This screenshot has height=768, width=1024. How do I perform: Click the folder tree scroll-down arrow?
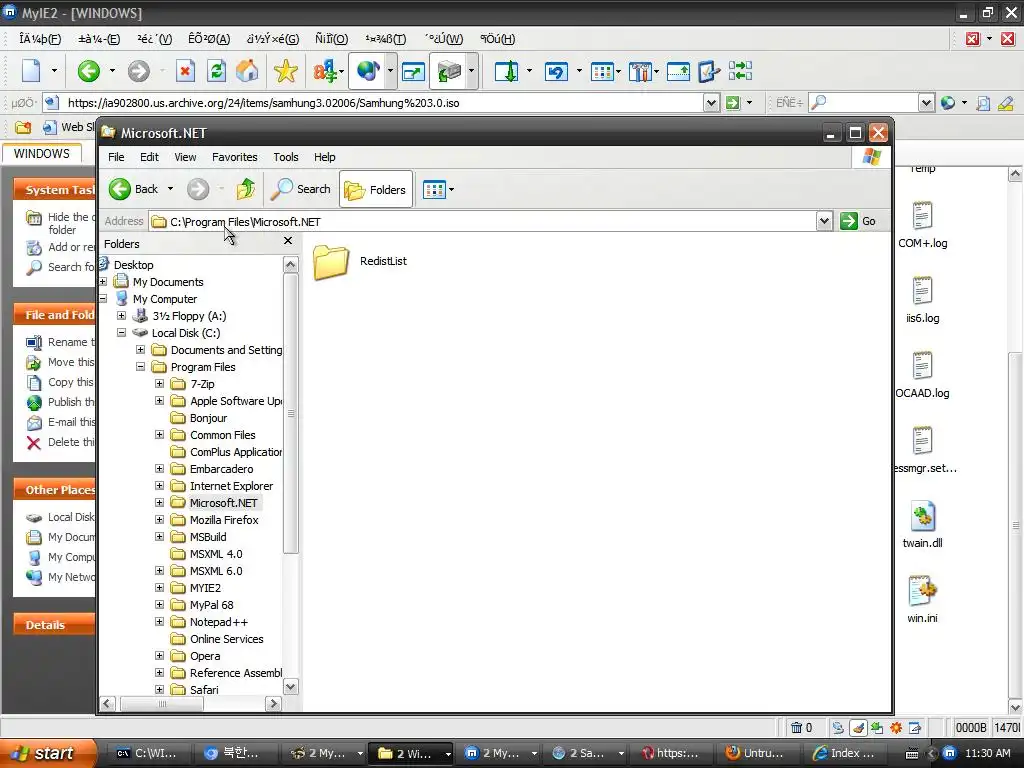[x=291, y=686]
